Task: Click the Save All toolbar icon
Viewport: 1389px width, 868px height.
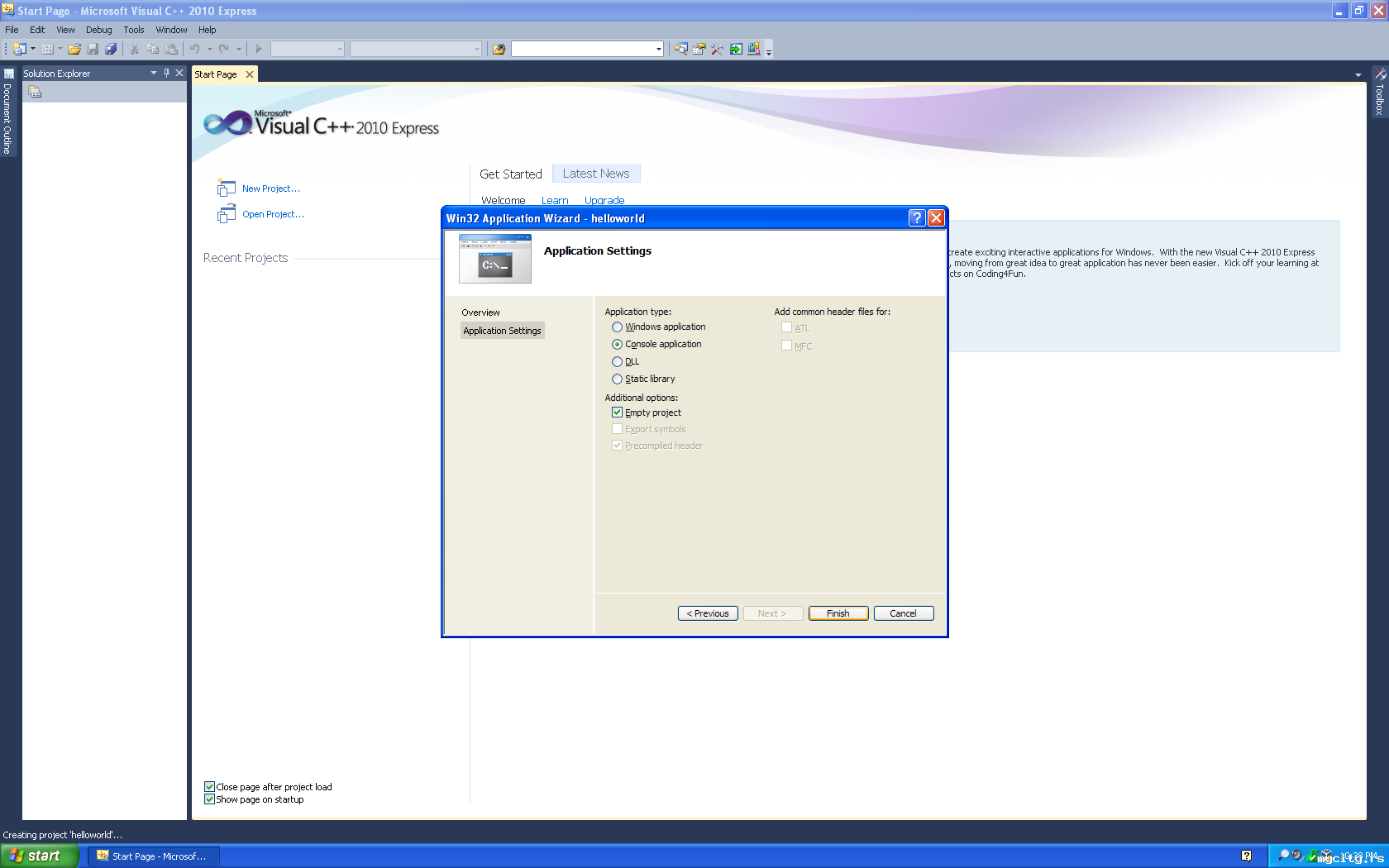Action: tap(111, 49)
